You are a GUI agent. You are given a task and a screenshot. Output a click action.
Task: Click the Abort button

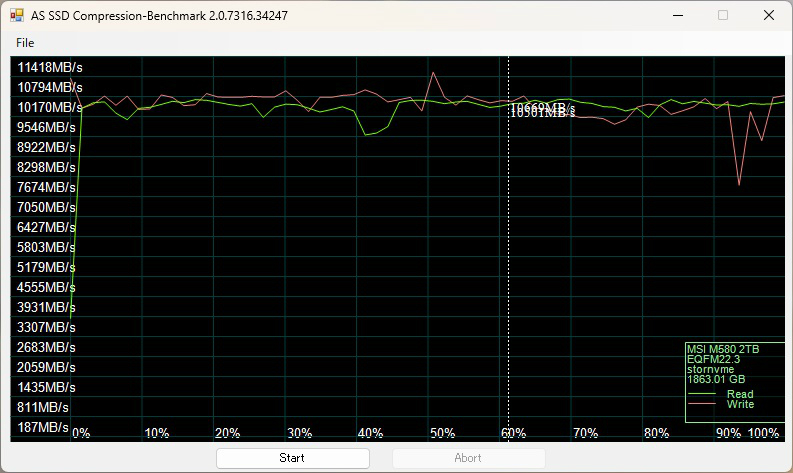point(468,458)
